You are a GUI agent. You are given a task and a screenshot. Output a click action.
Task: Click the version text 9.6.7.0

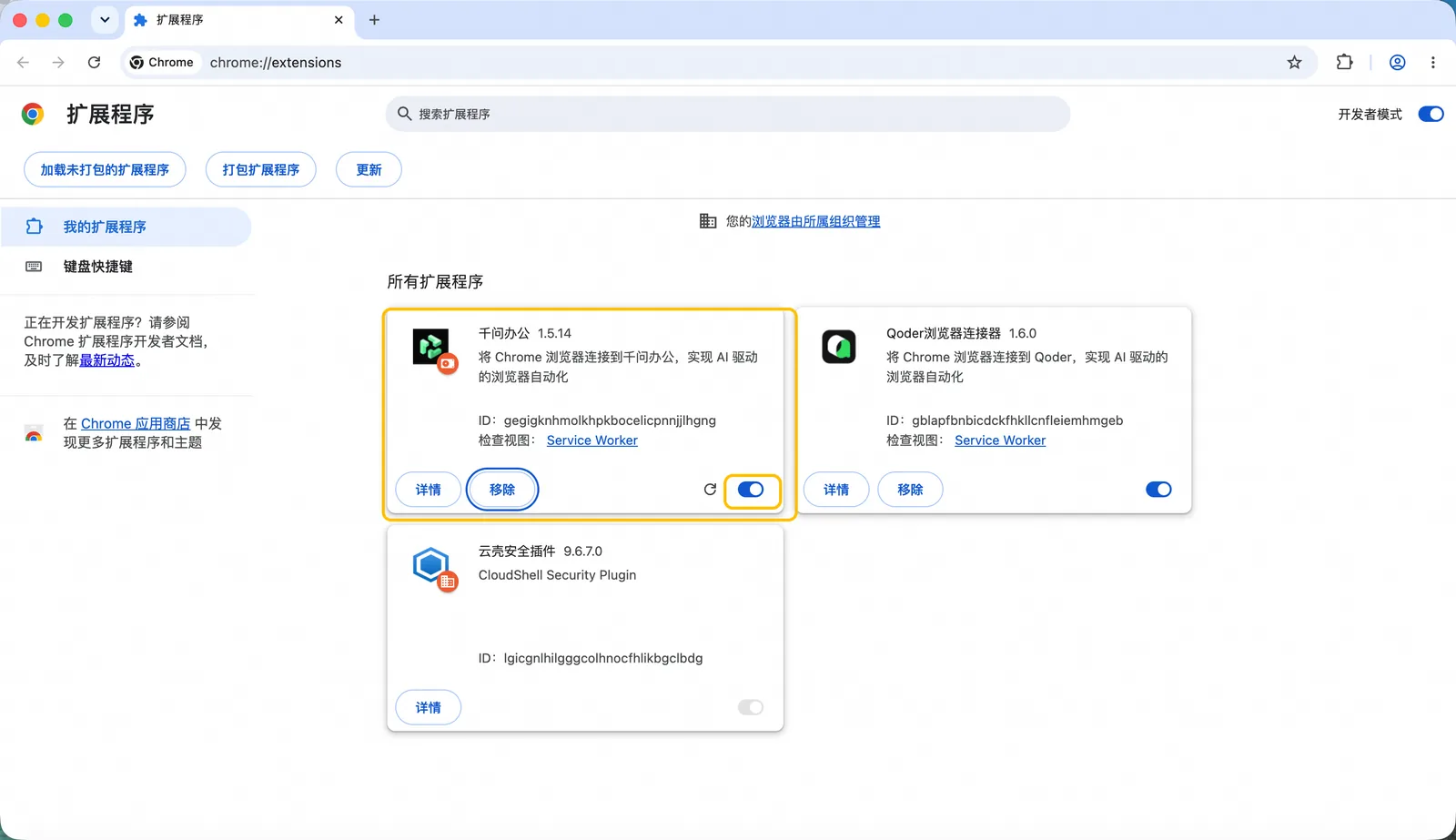click(x=582, y=552)
